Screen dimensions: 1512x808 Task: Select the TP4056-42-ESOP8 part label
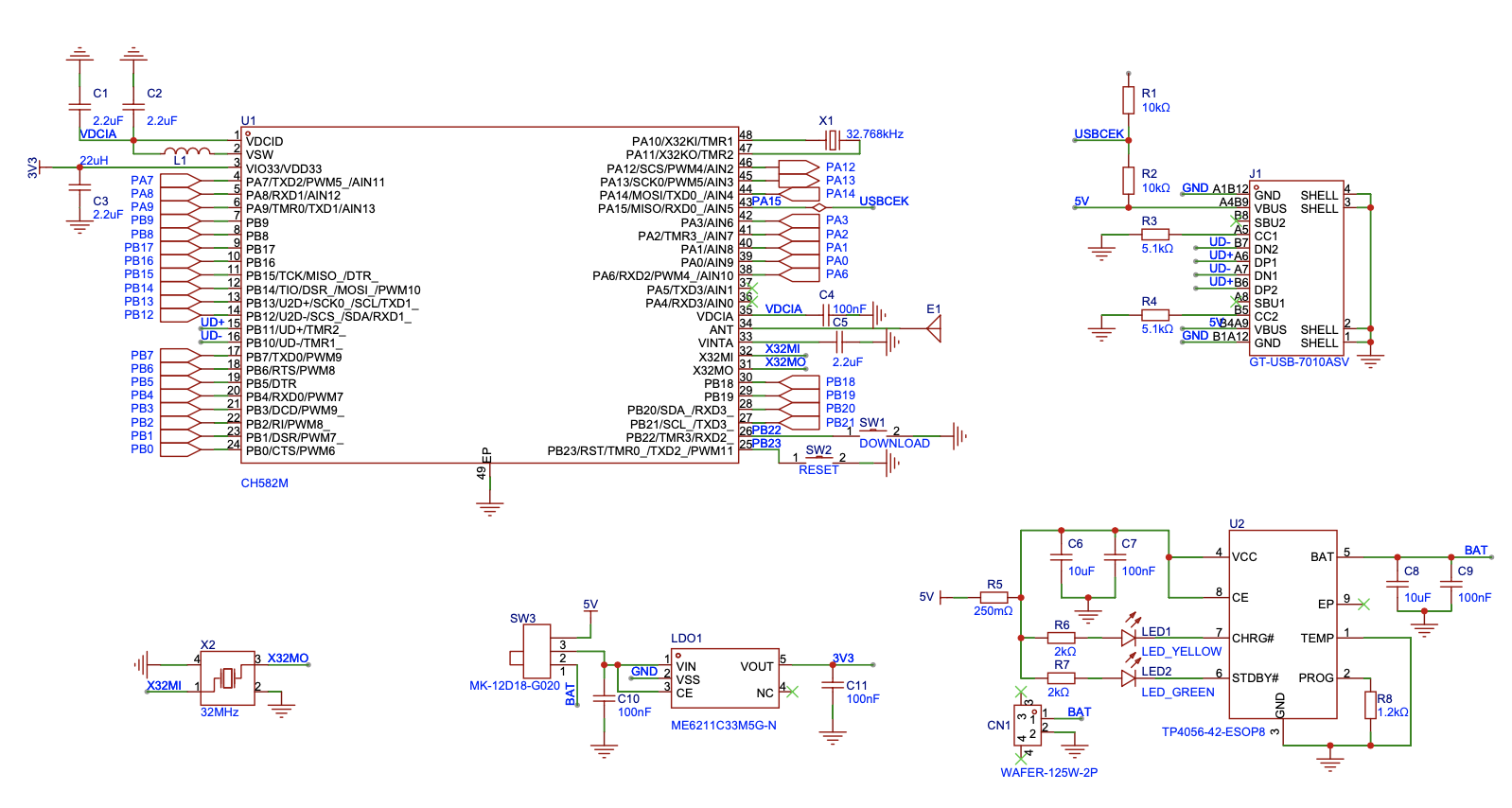[x=1213, y=732]
